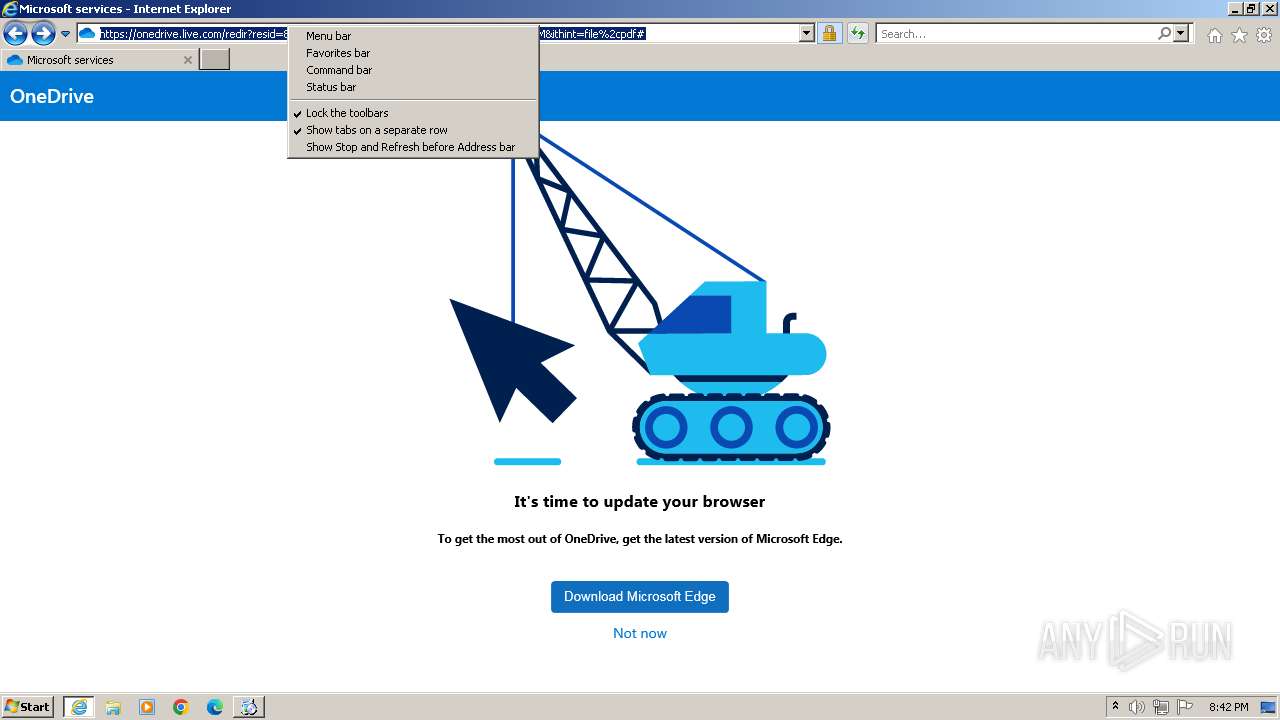1280x720 pixels.
Task: Click the 8:42 PM clock
Action: 1228,707
